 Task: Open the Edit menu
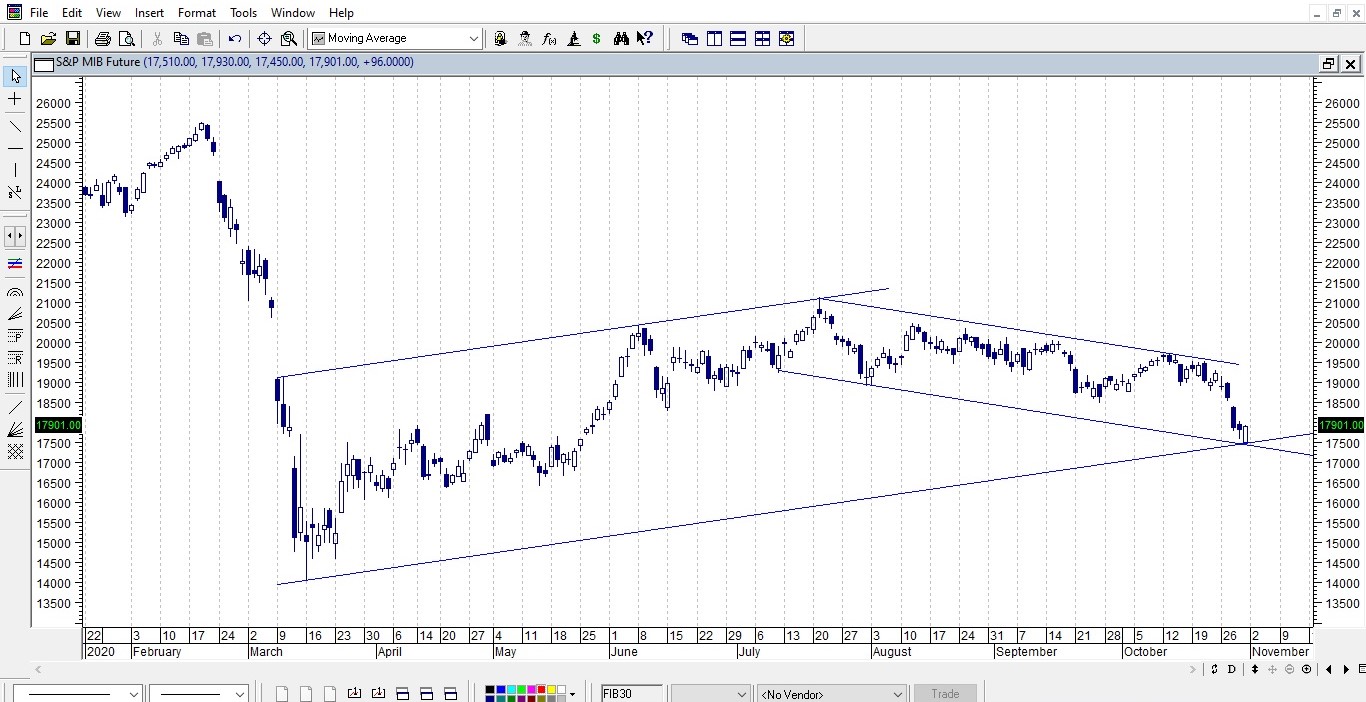click(72, 13)
